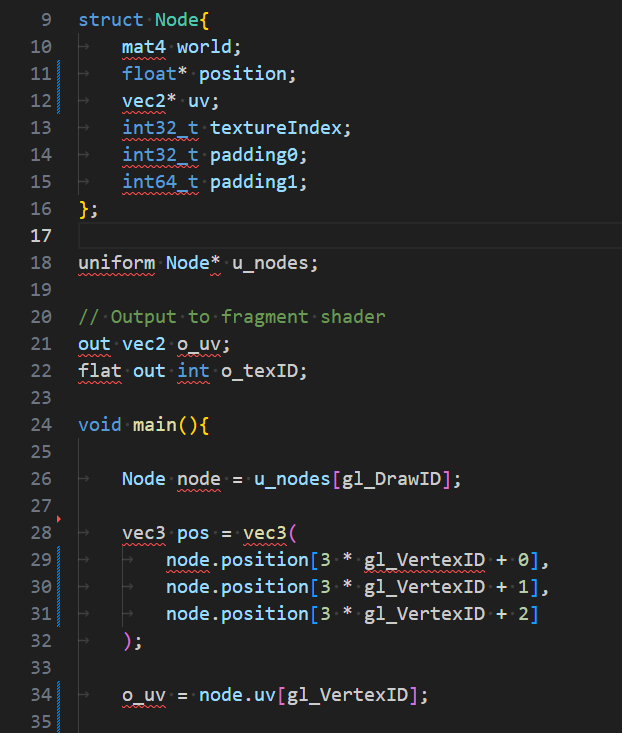The image size is (622, 733).
Task: Click line number 24 in the gutter
Action: 41,425
